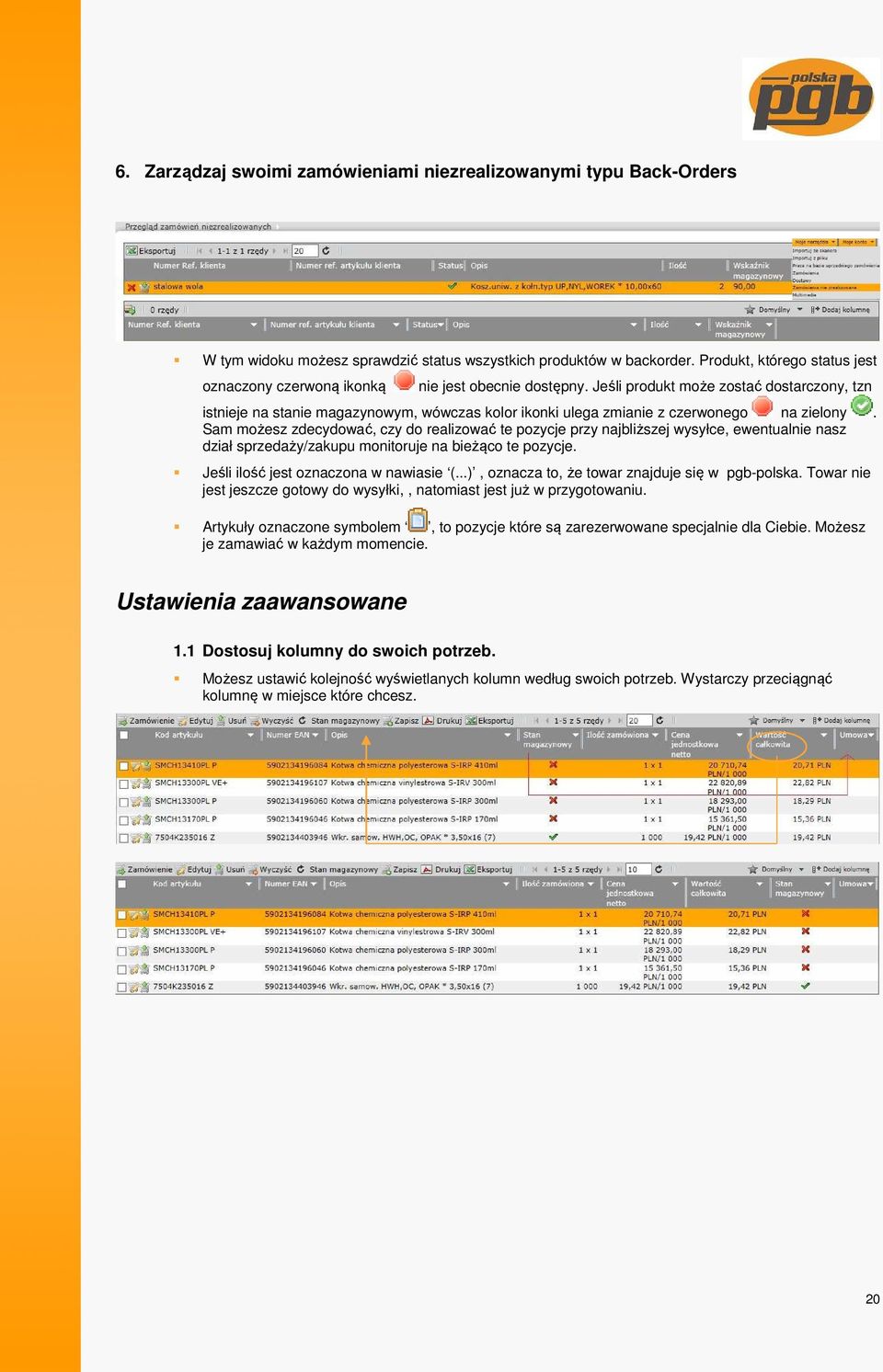Click Zapisz in the toolbar of the 10-rows grid

pos(399,870)
